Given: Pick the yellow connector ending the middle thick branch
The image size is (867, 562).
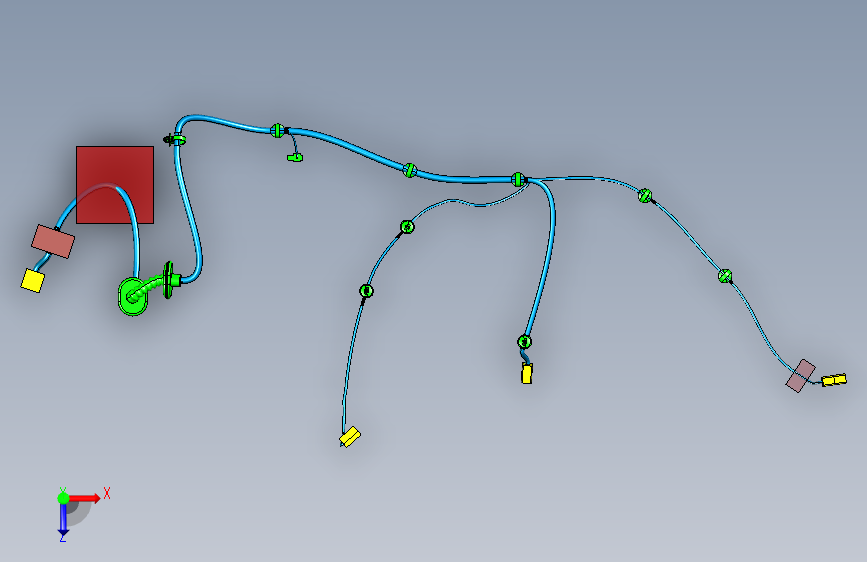Looking at the screenshot, I should point(527,373).
